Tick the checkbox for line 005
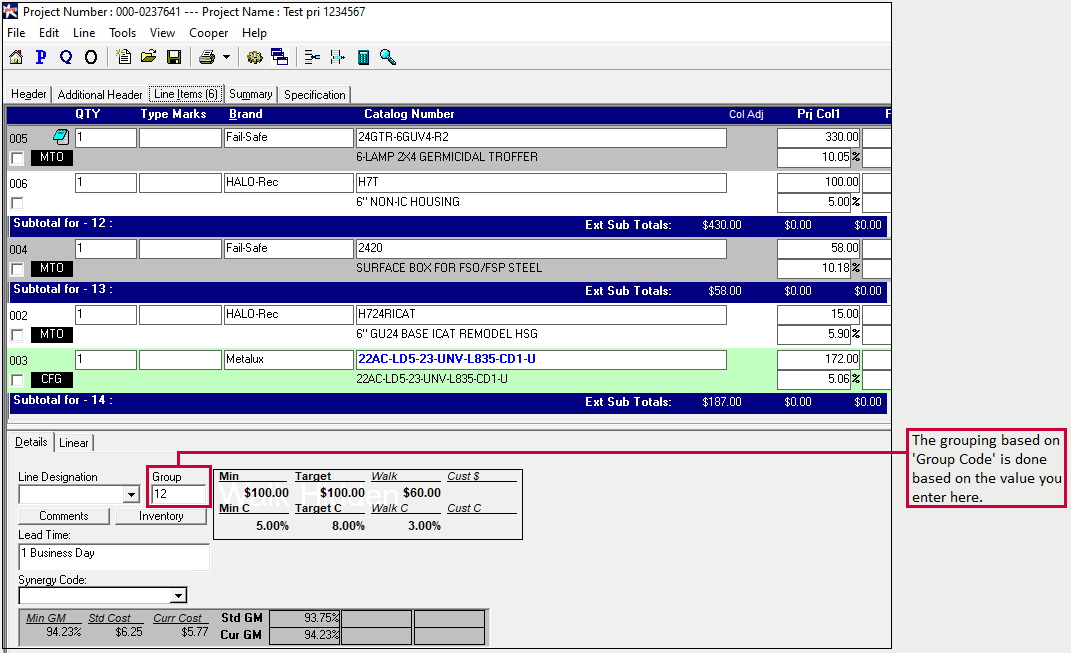Viewport: 1071px width, 653px height. tap(18, 158)
